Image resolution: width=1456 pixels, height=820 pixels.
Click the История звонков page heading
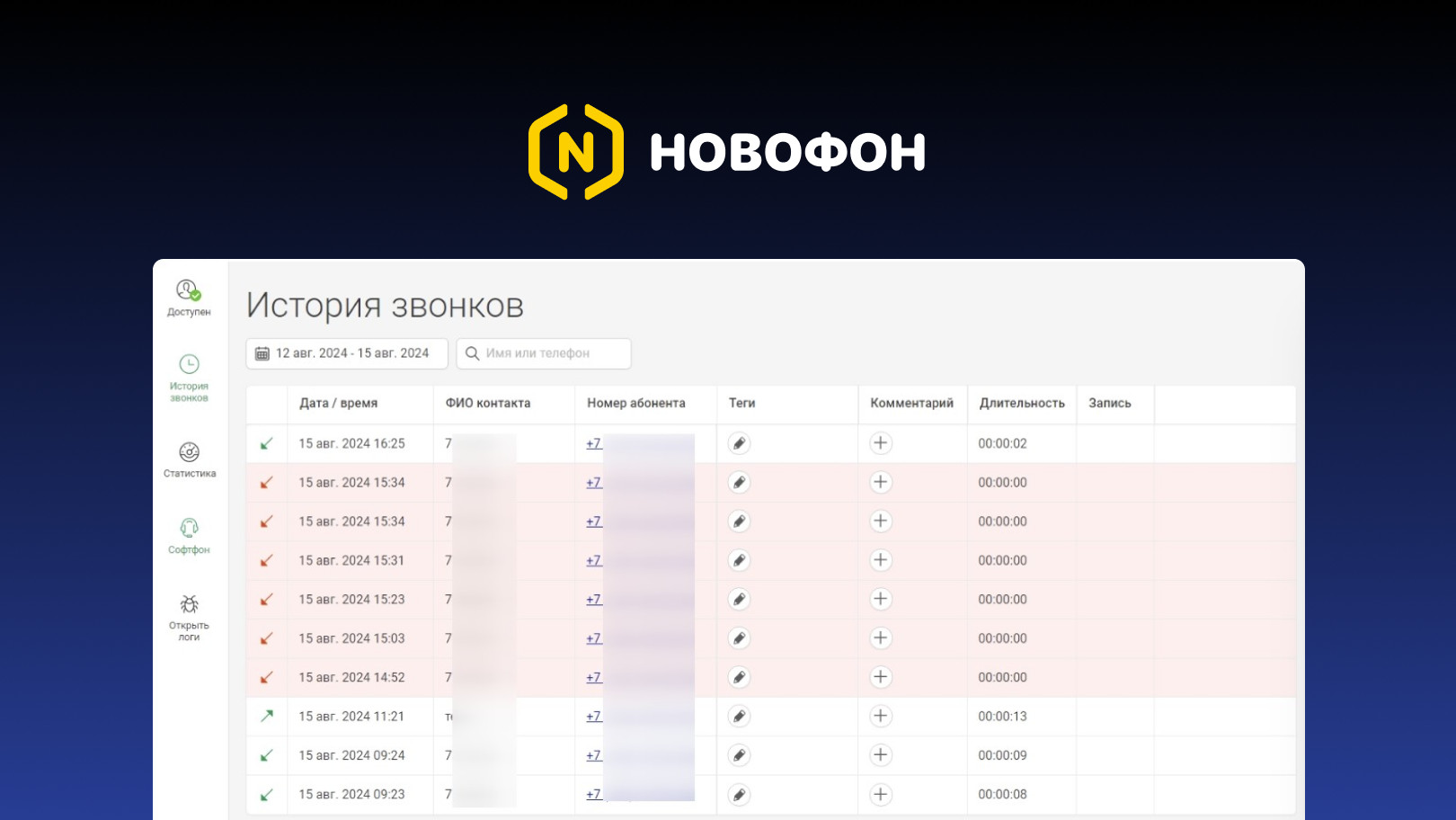pyautogui.click(x=385, y=306)
